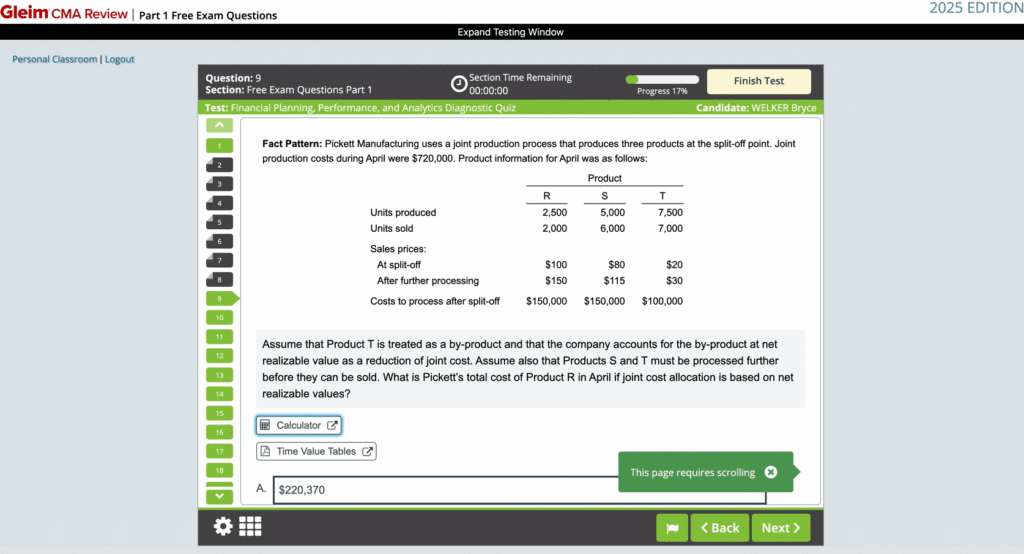Click the Gleim CMA Review logo
1024x554 pixels.
tap(64, 13)
